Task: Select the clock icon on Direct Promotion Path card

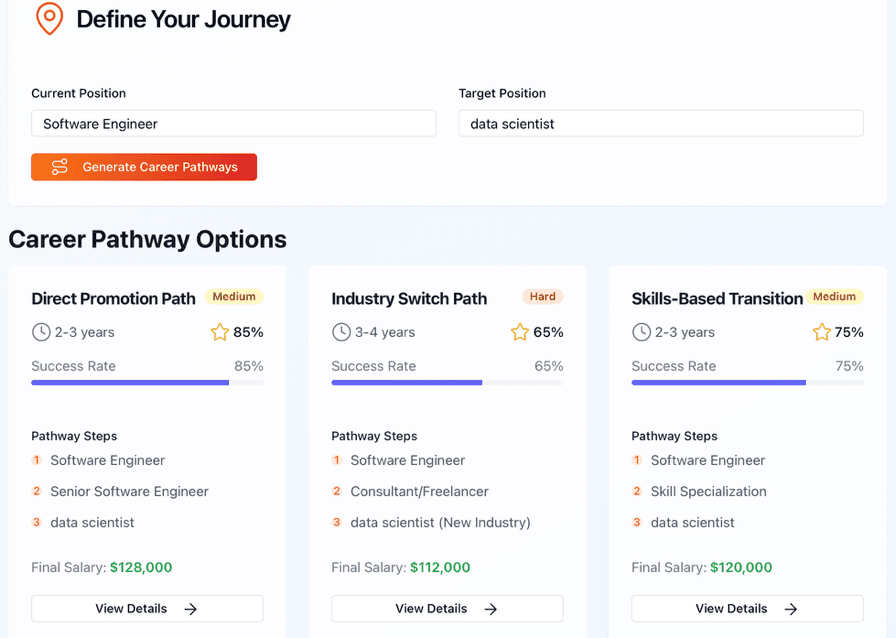Action: coord(40,331)
